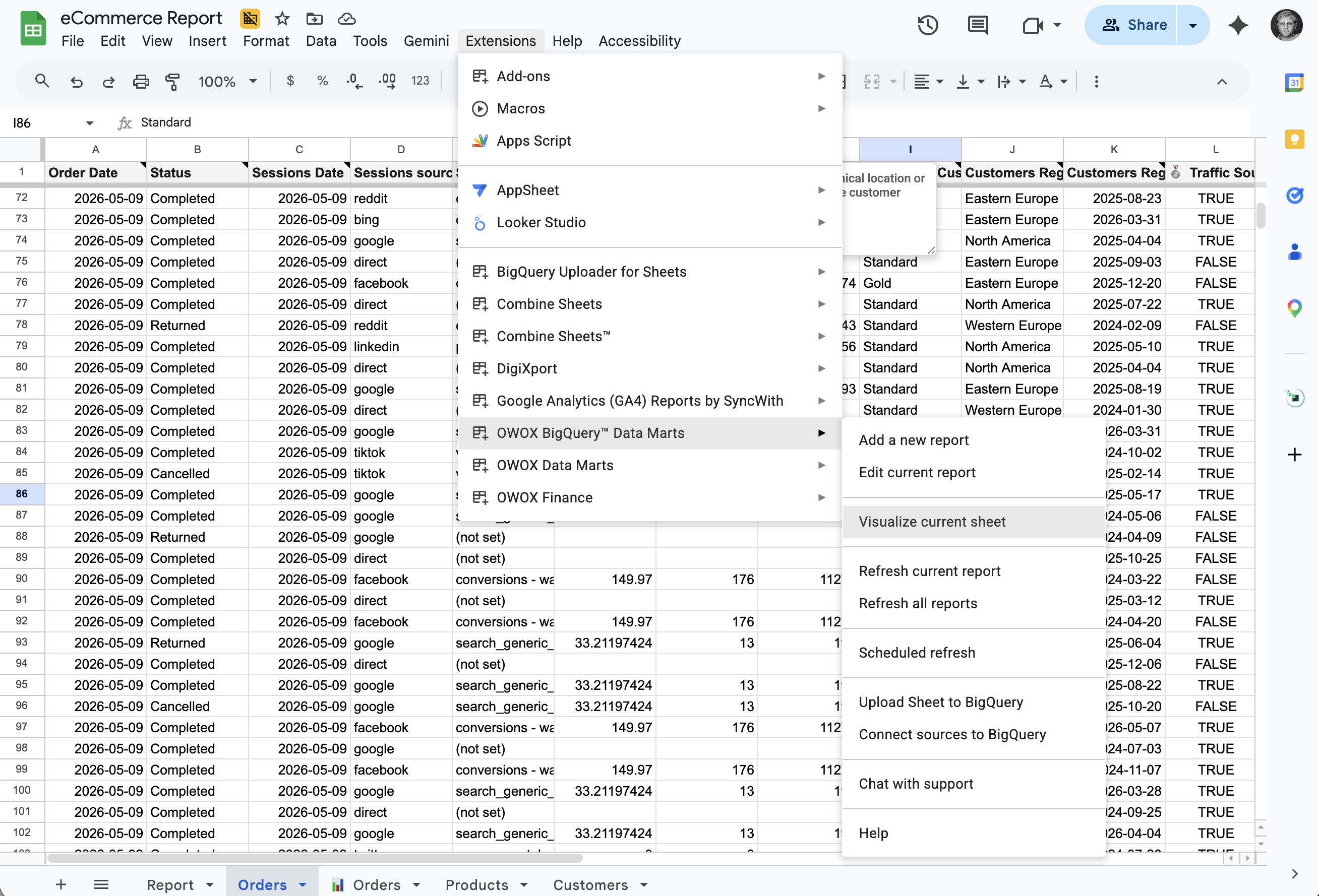The image size is (1319, 896).
Task: Star the eCommerce Report document
Action: [282, 19]
